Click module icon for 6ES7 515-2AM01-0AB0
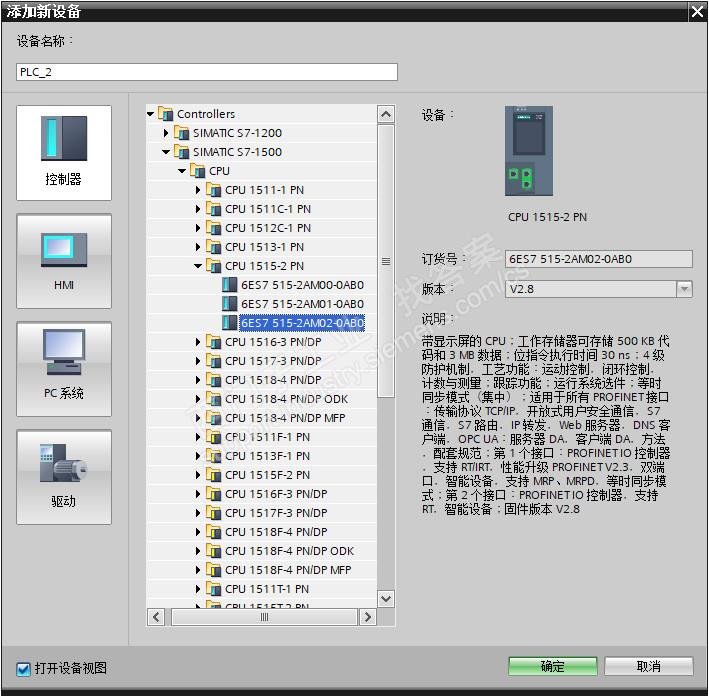The width and height of the screenshot is (709, 697). [230, 303]
